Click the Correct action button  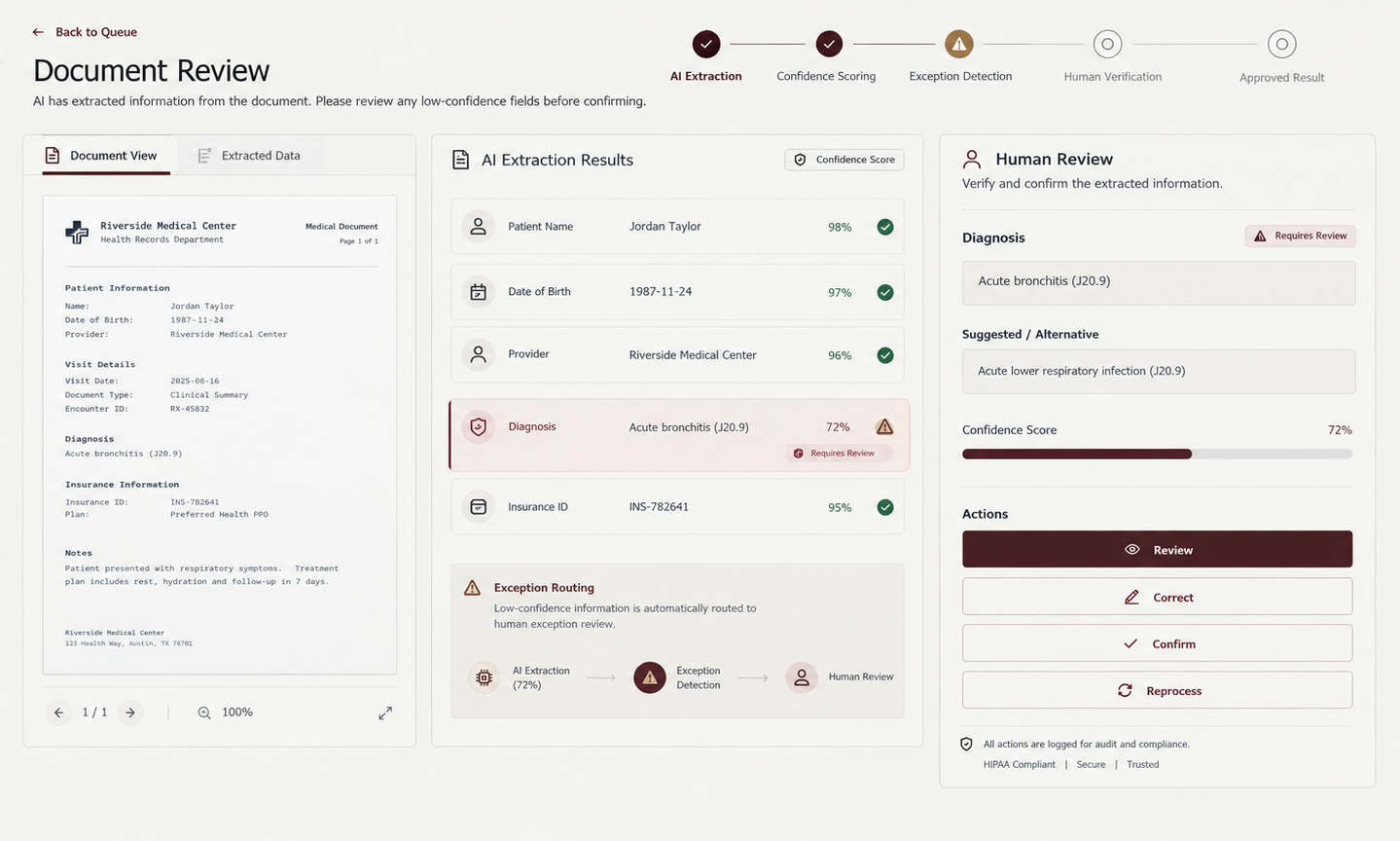(x=1157, y=597)
